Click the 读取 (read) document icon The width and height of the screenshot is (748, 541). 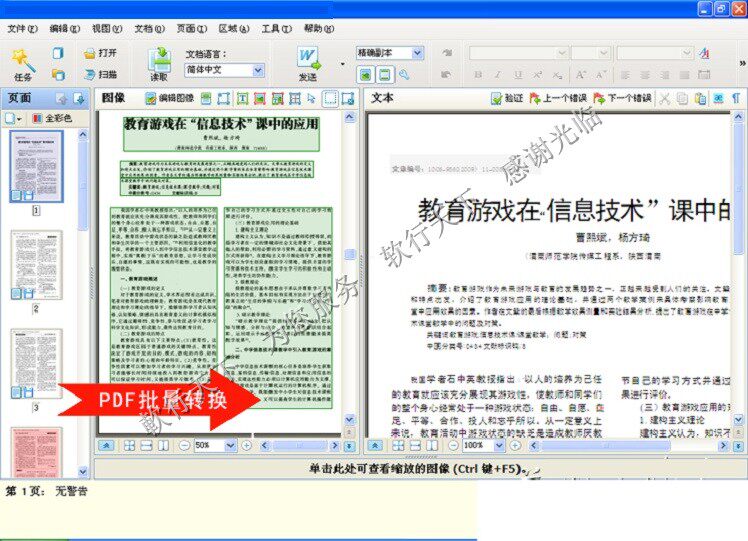159,64
